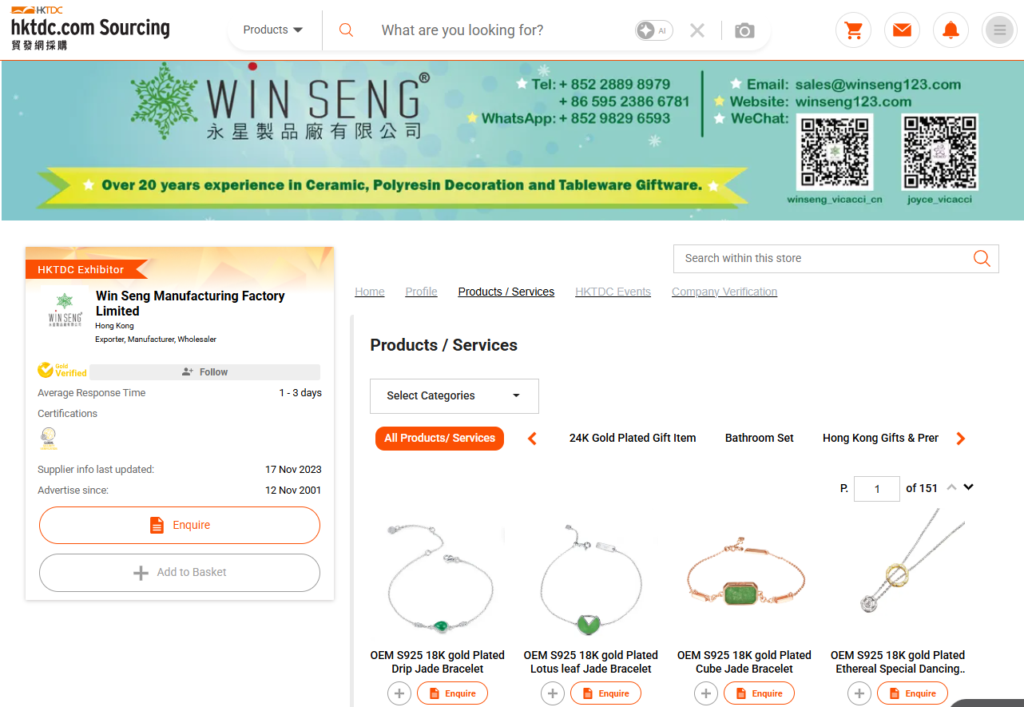Go to next page with down chevron

coord(968,488)
